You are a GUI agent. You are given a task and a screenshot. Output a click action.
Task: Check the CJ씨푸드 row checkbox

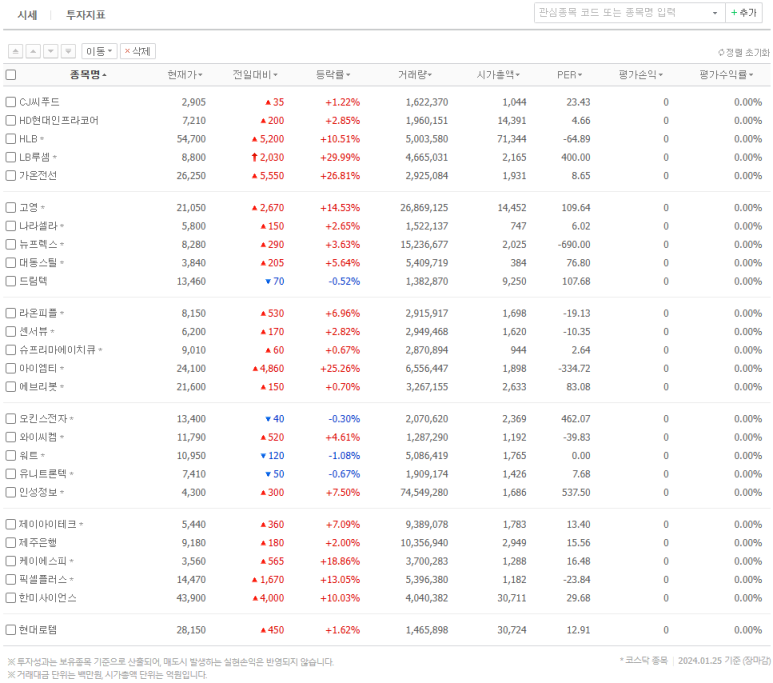tap(11, 102)
